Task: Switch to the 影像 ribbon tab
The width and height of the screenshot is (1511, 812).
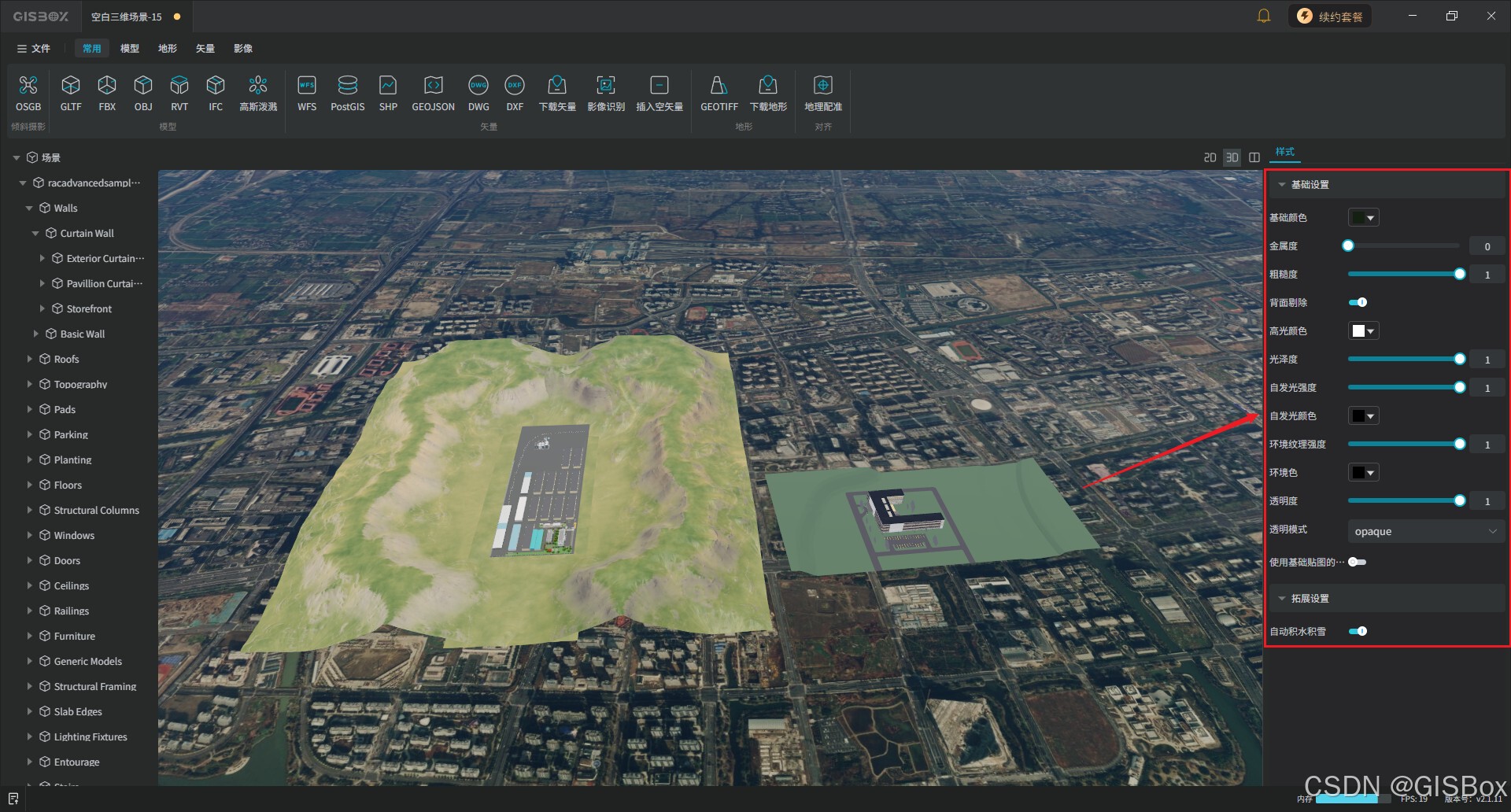Action: 243,49
